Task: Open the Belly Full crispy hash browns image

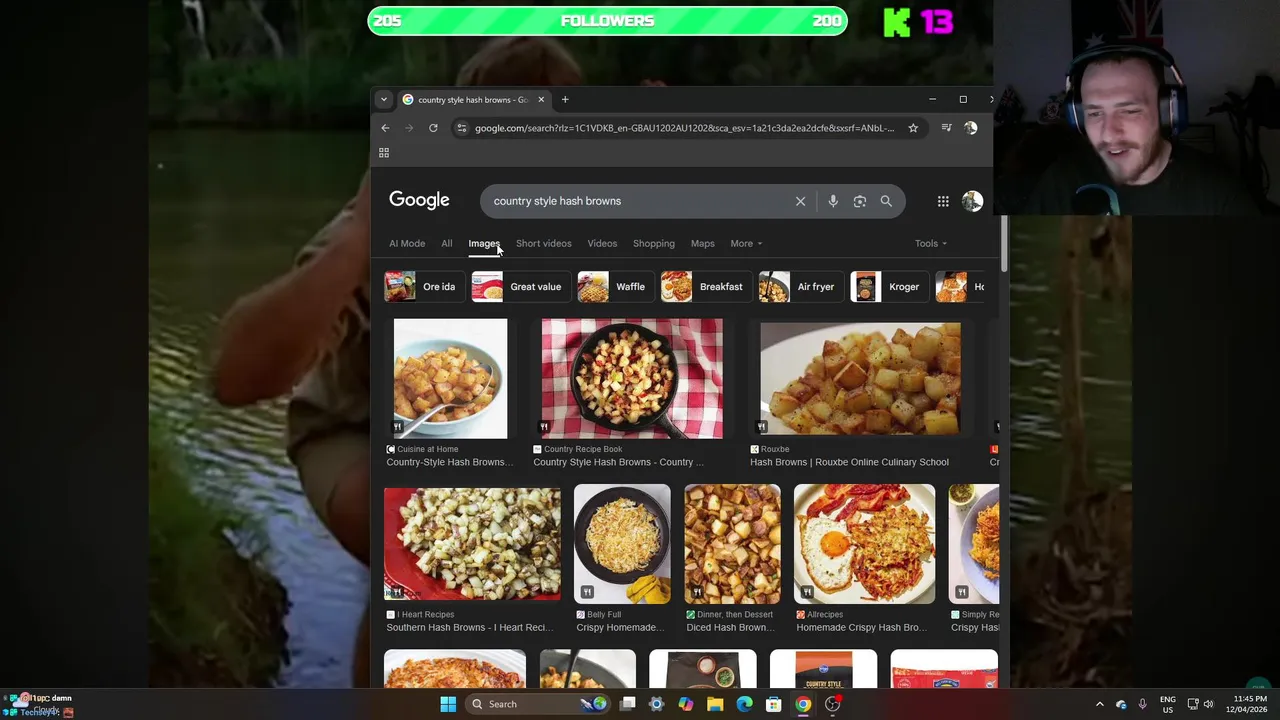Action: click(x=622, y=544)
